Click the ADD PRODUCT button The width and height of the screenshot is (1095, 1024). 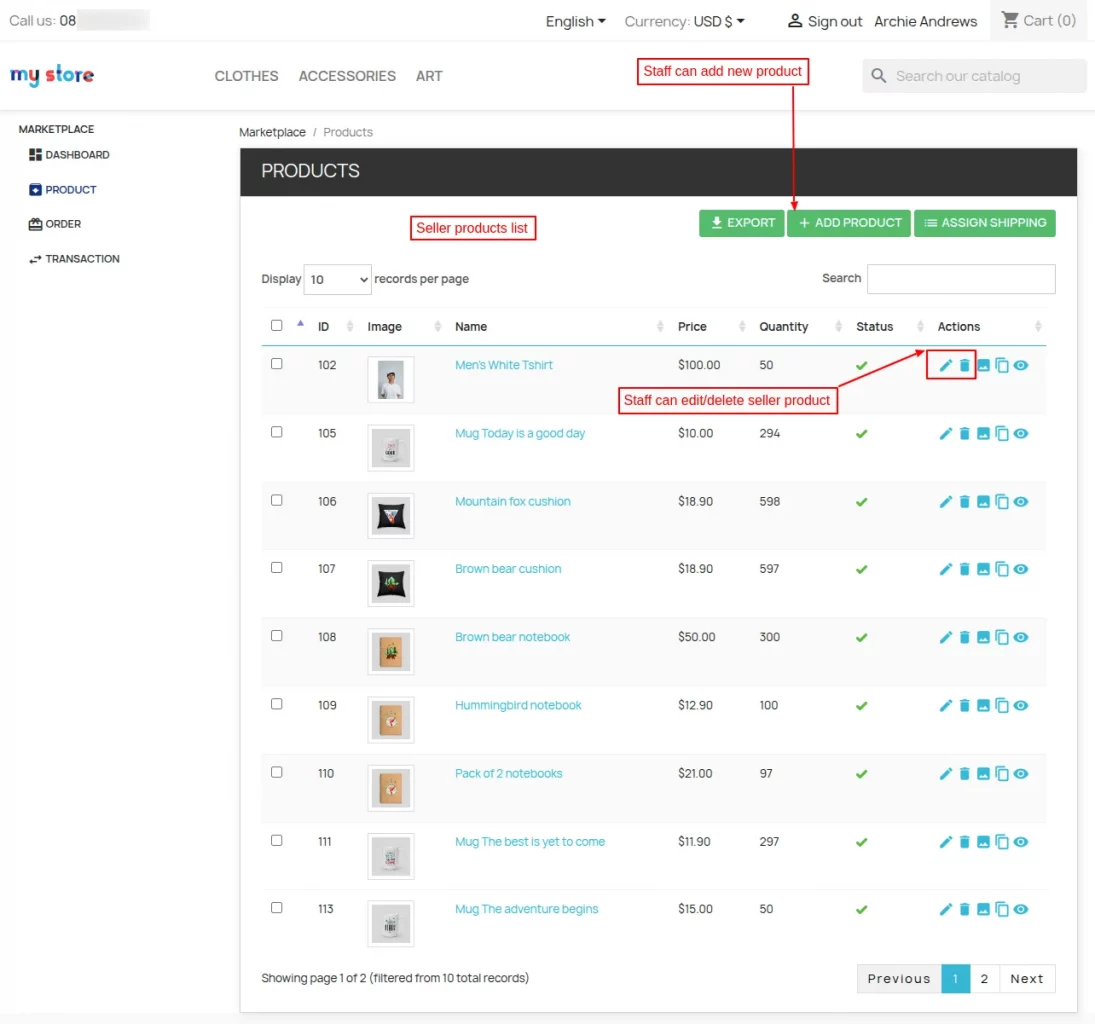pos(849,223)
